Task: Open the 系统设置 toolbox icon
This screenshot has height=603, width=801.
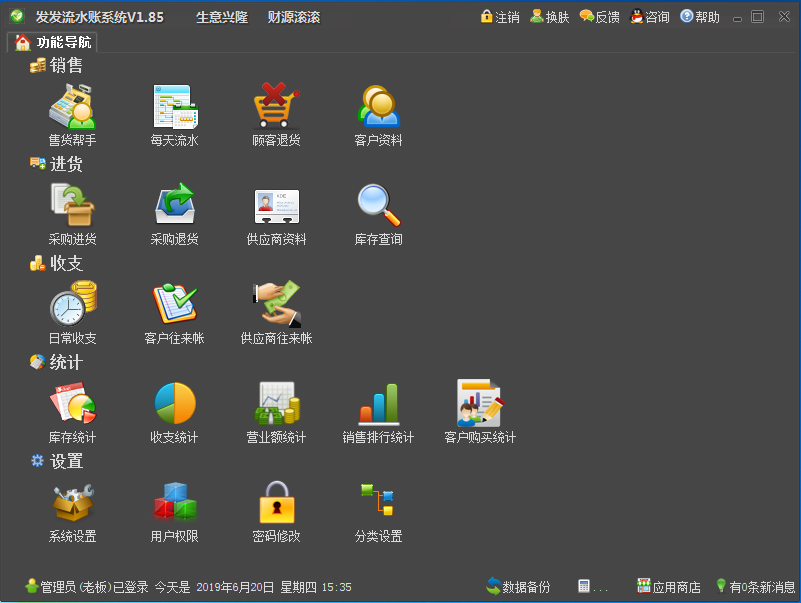Action: [72, 502]
